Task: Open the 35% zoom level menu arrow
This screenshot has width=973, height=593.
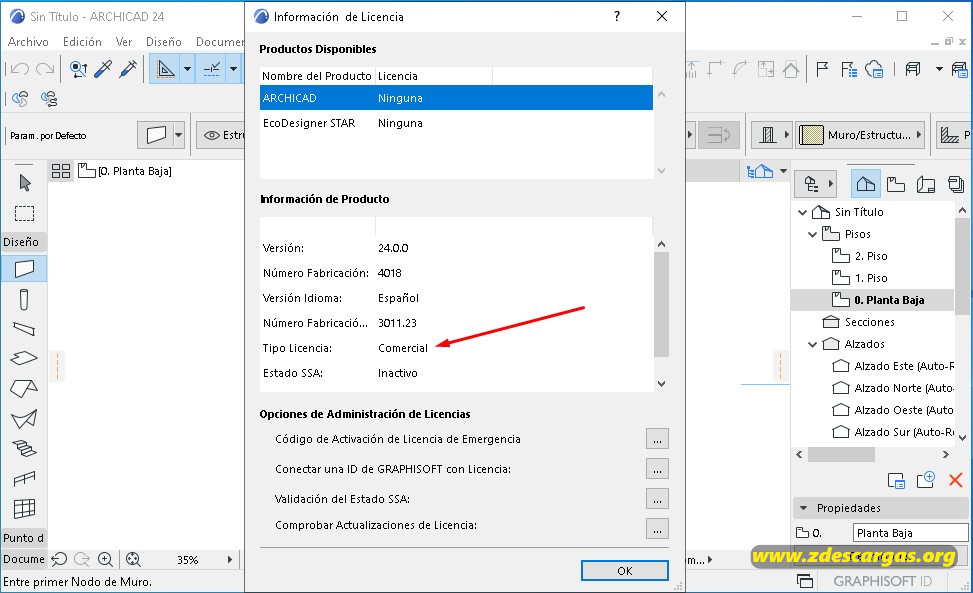Action: click(230, 560)
